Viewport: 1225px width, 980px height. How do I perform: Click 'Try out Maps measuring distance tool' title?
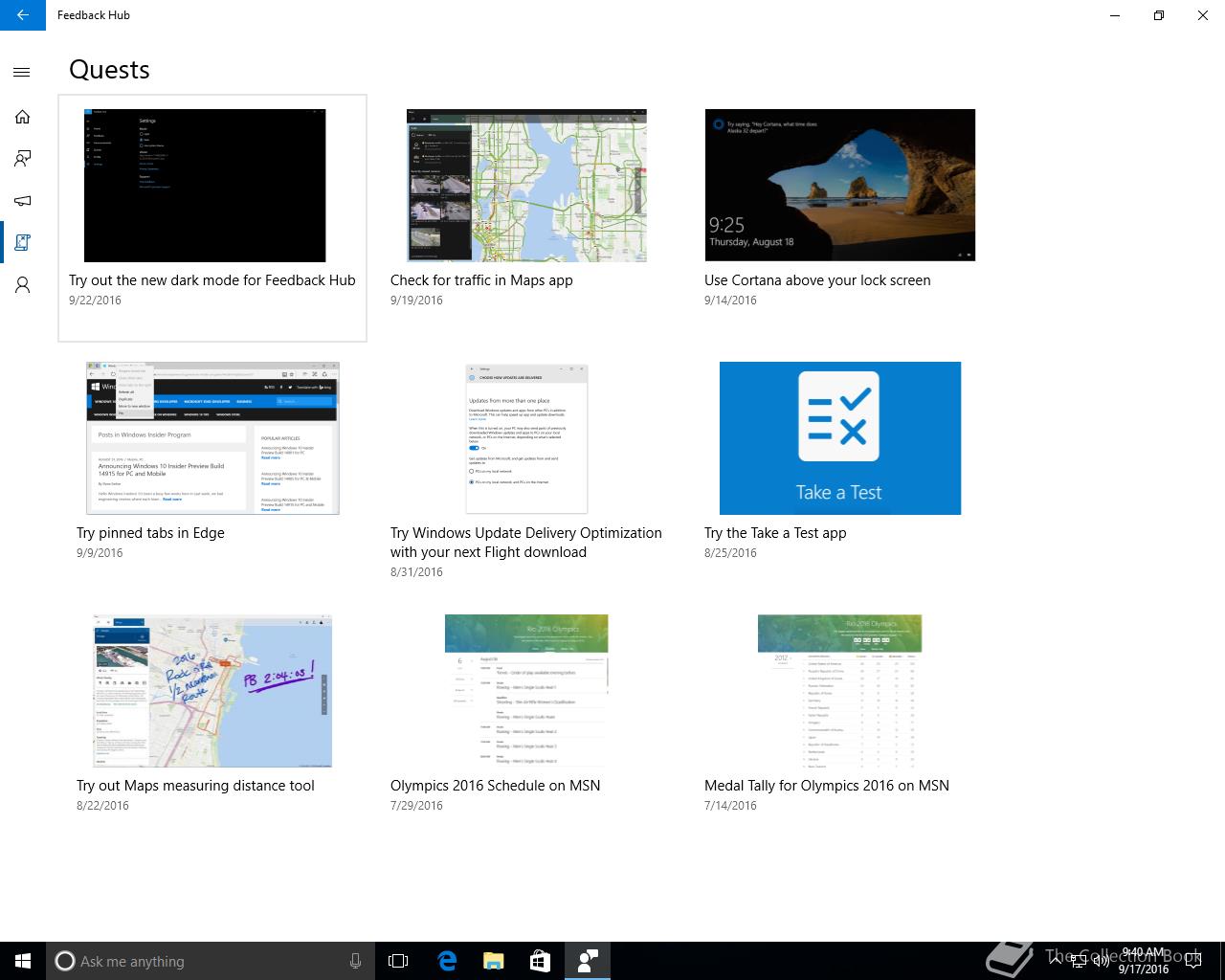click(x=195, y=786)
